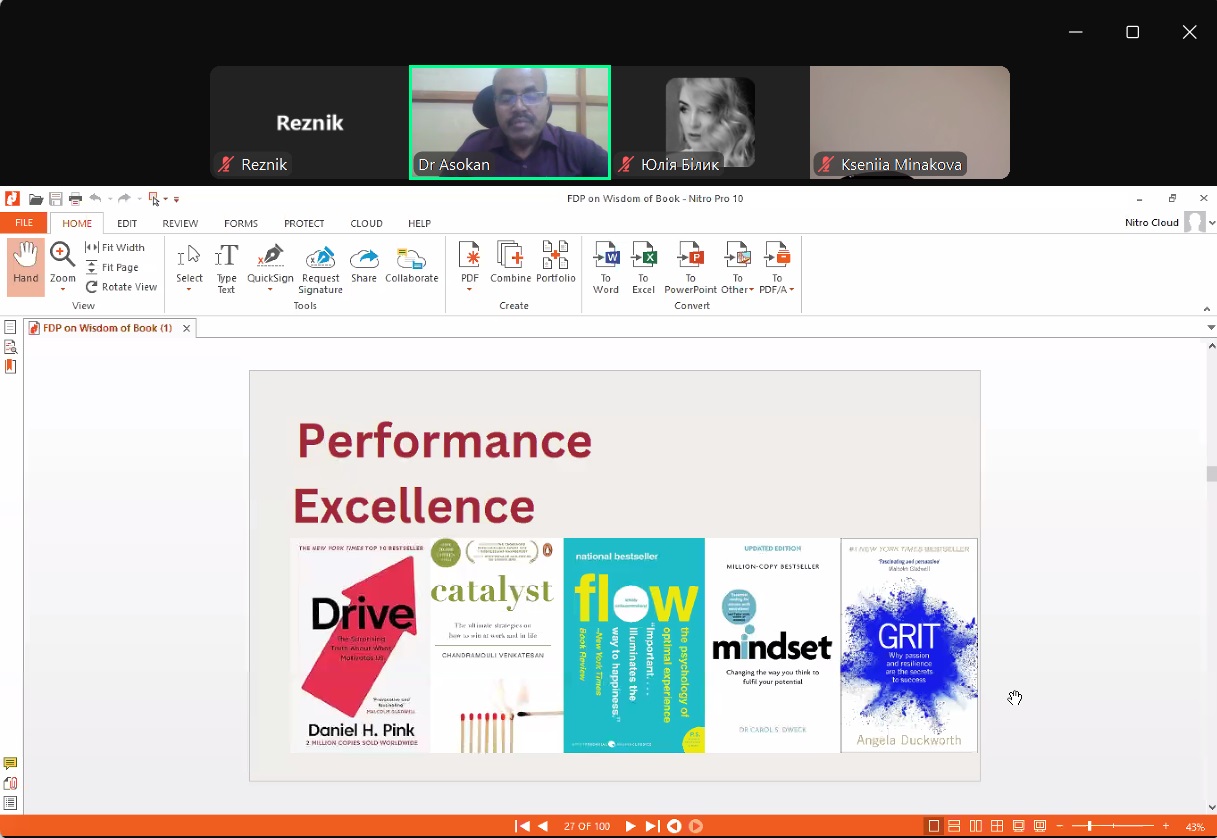Select the FDP on Wisdom of Book tab
The height and width of the screenshot is (838, 1217).
tap(108, 328)
